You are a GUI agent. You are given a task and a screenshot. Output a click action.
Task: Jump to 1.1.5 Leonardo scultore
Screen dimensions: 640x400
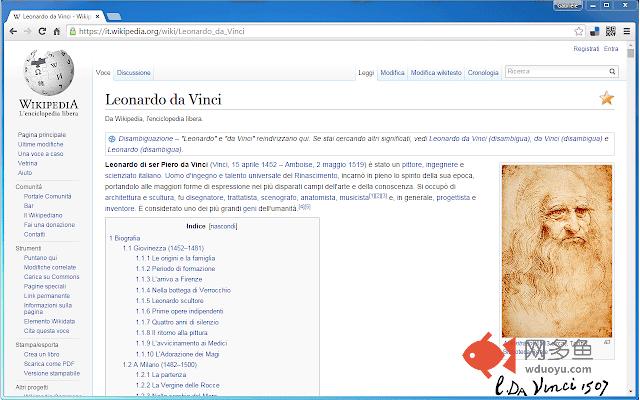tap(169, 301)
